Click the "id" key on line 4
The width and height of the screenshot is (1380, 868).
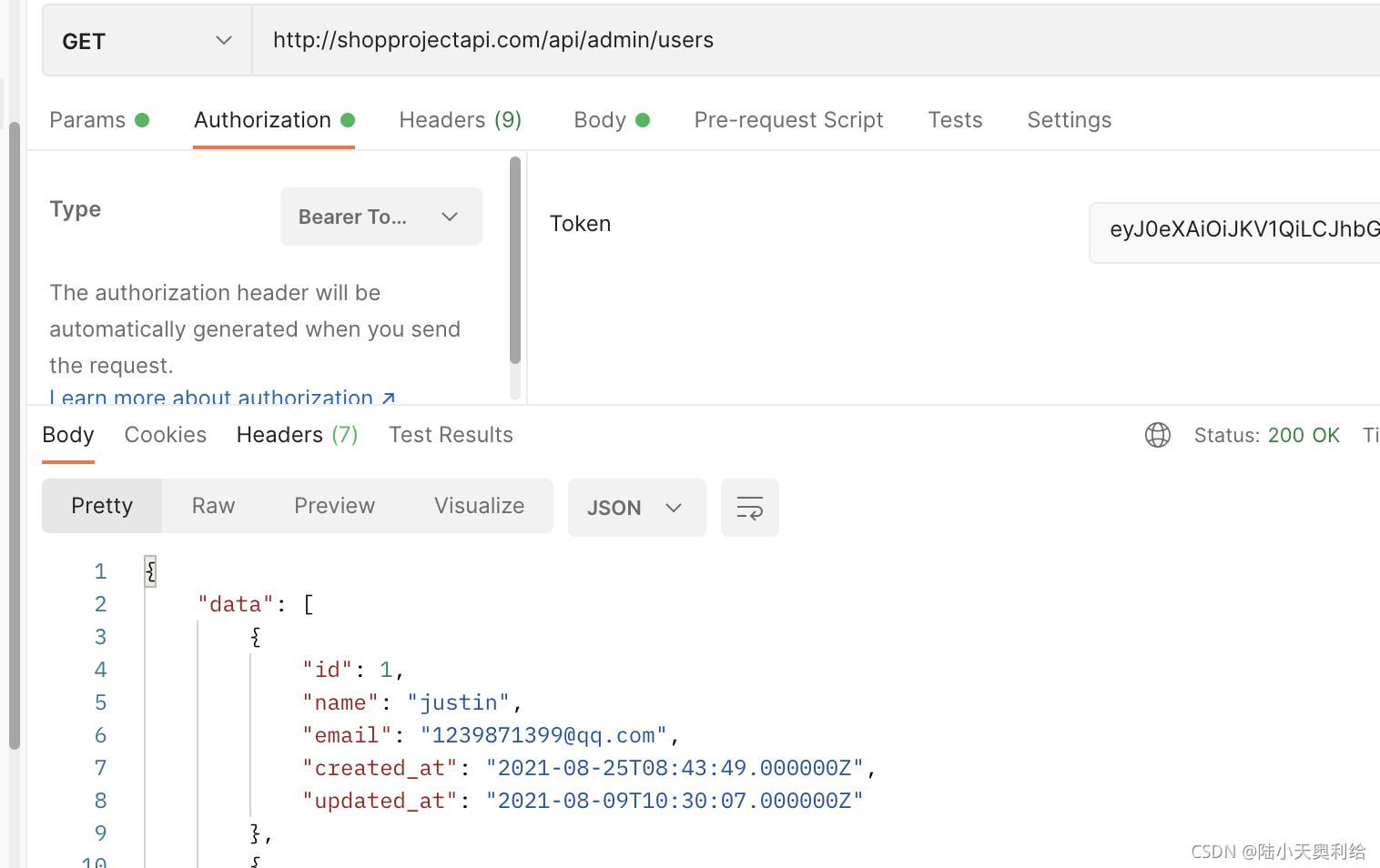coord(327,670)
